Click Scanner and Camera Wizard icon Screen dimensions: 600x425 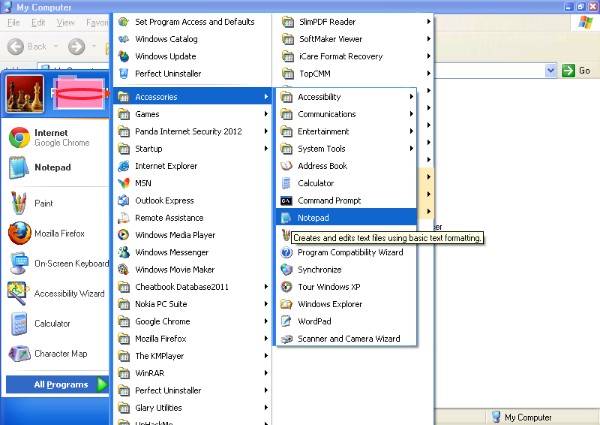coord(286,339)
